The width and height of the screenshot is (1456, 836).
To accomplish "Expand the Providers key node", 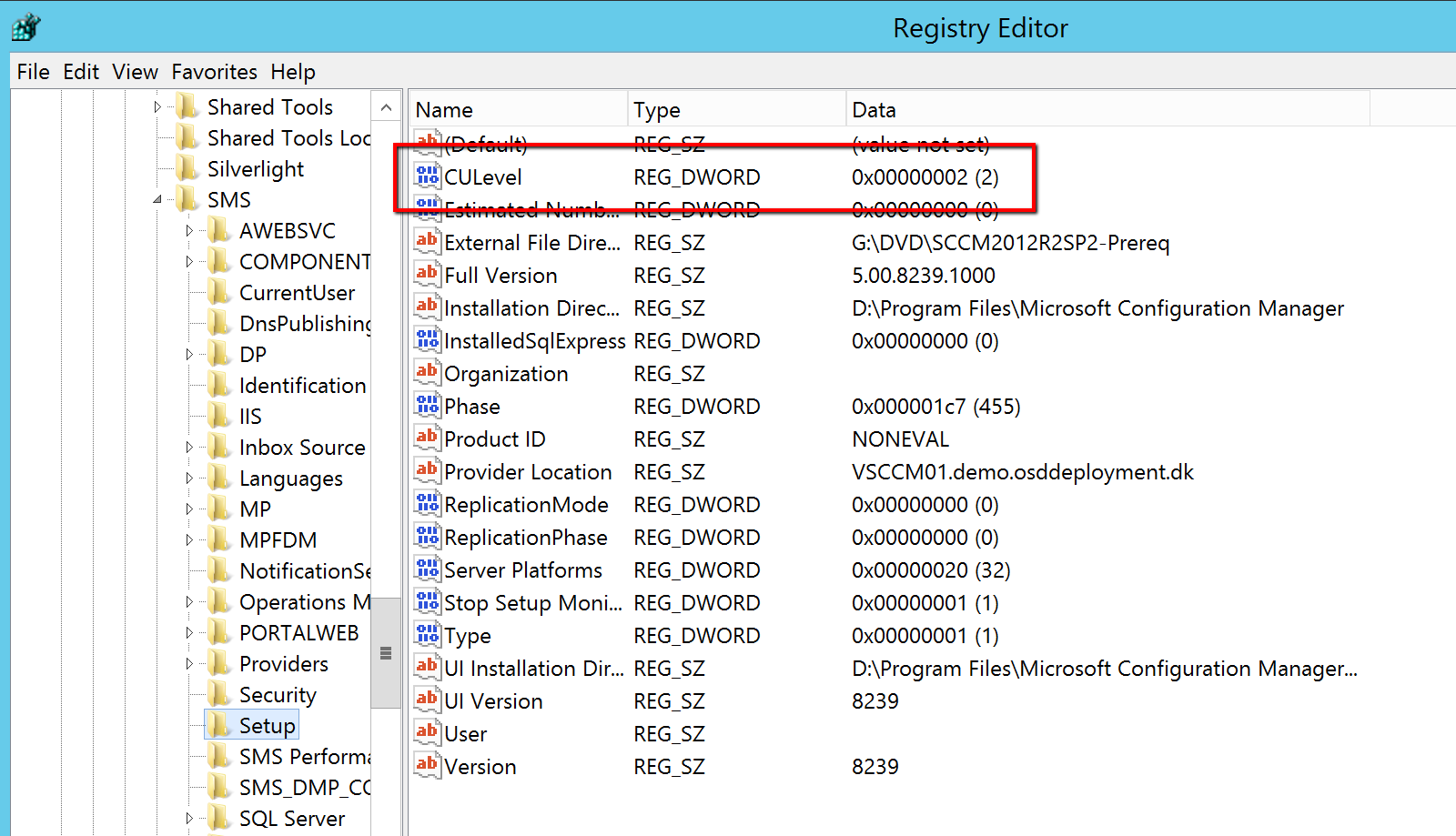I will coord(189,664).
